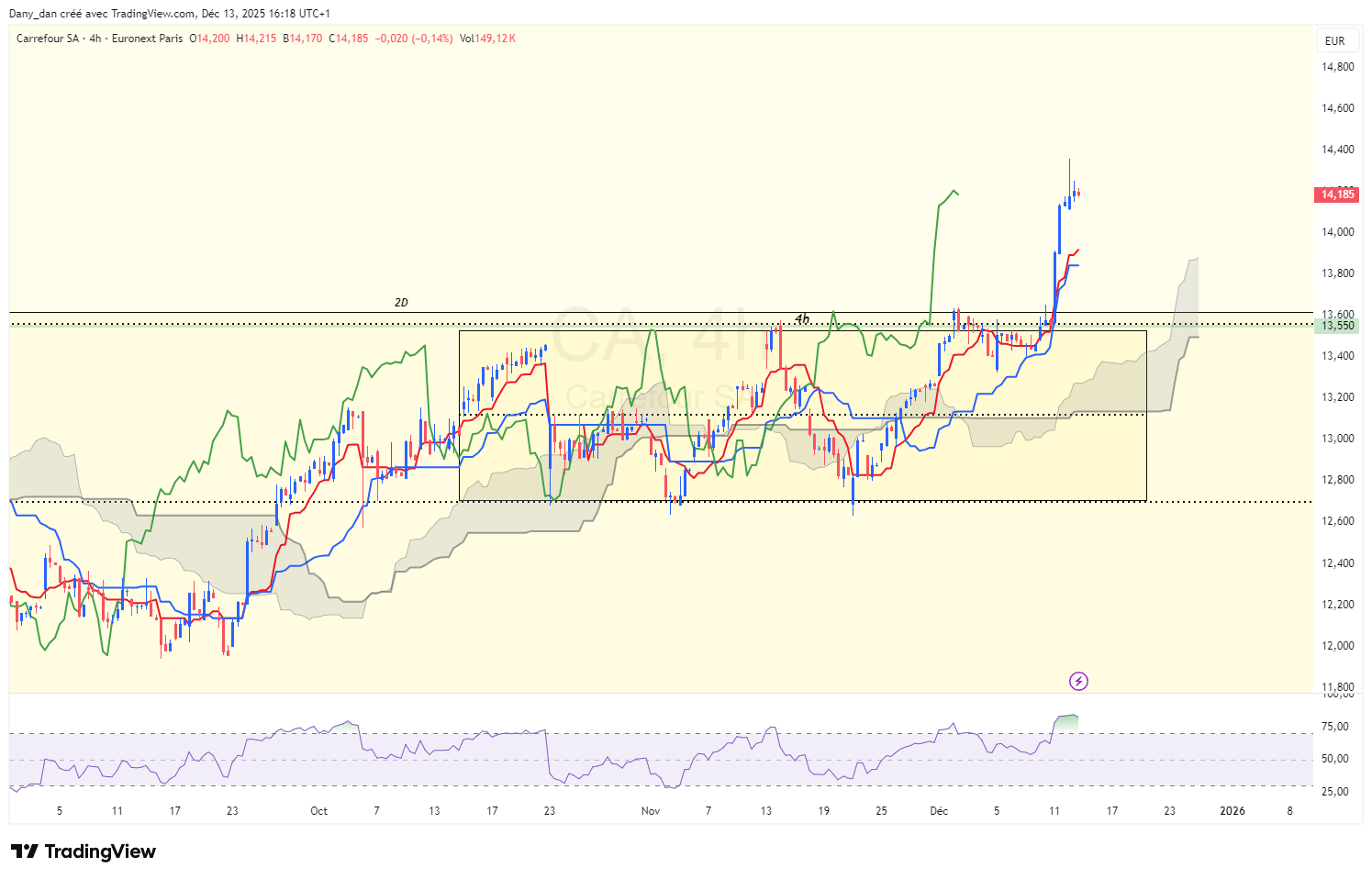
Task: Click the red 14,185 current price tag
Action: pyautogui.click(x=1336, y=195)
